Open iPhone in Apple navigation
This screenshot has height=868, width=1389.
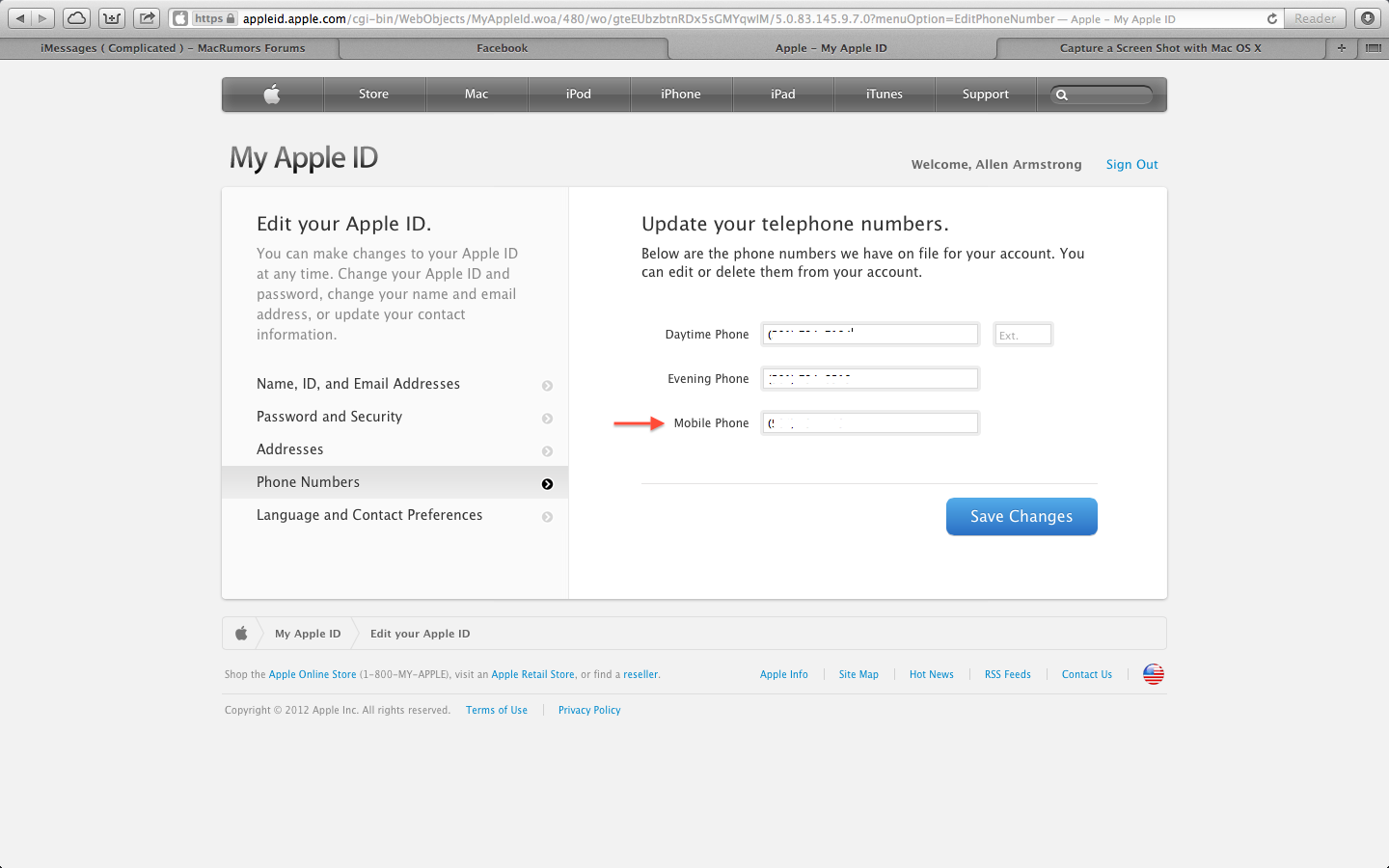click(681, 94)
